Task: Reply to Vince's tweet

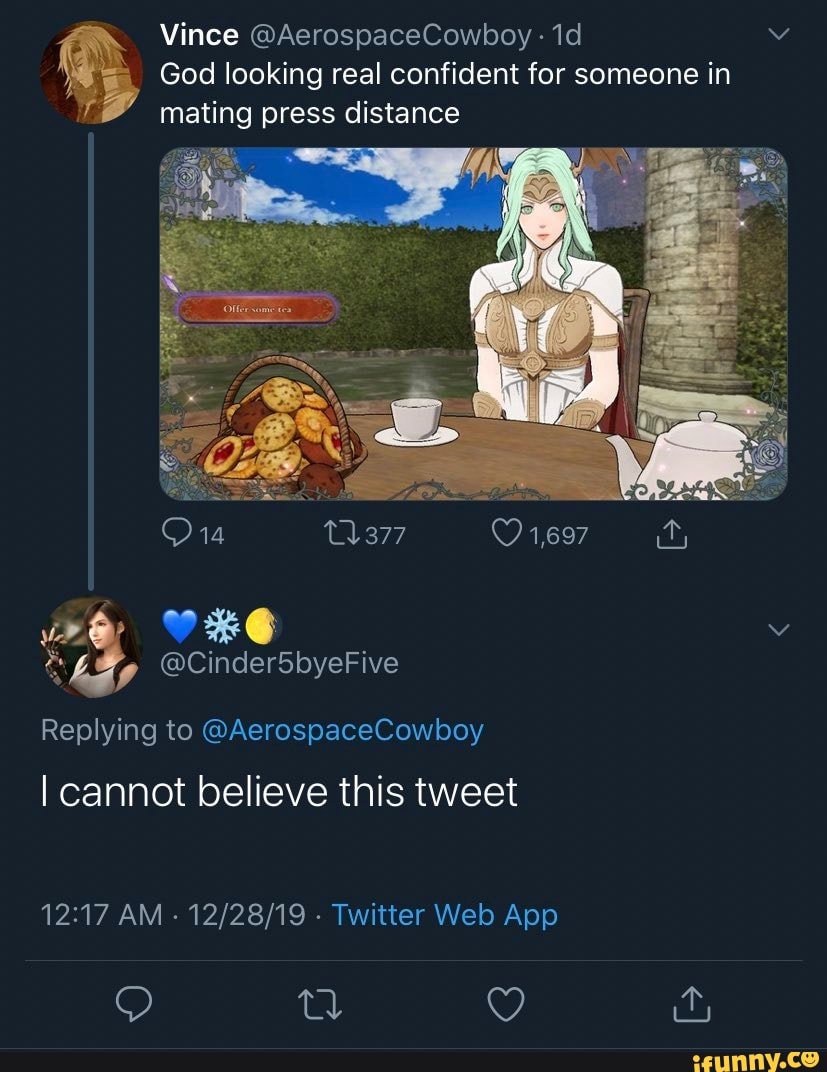Action: pos(176,536)
